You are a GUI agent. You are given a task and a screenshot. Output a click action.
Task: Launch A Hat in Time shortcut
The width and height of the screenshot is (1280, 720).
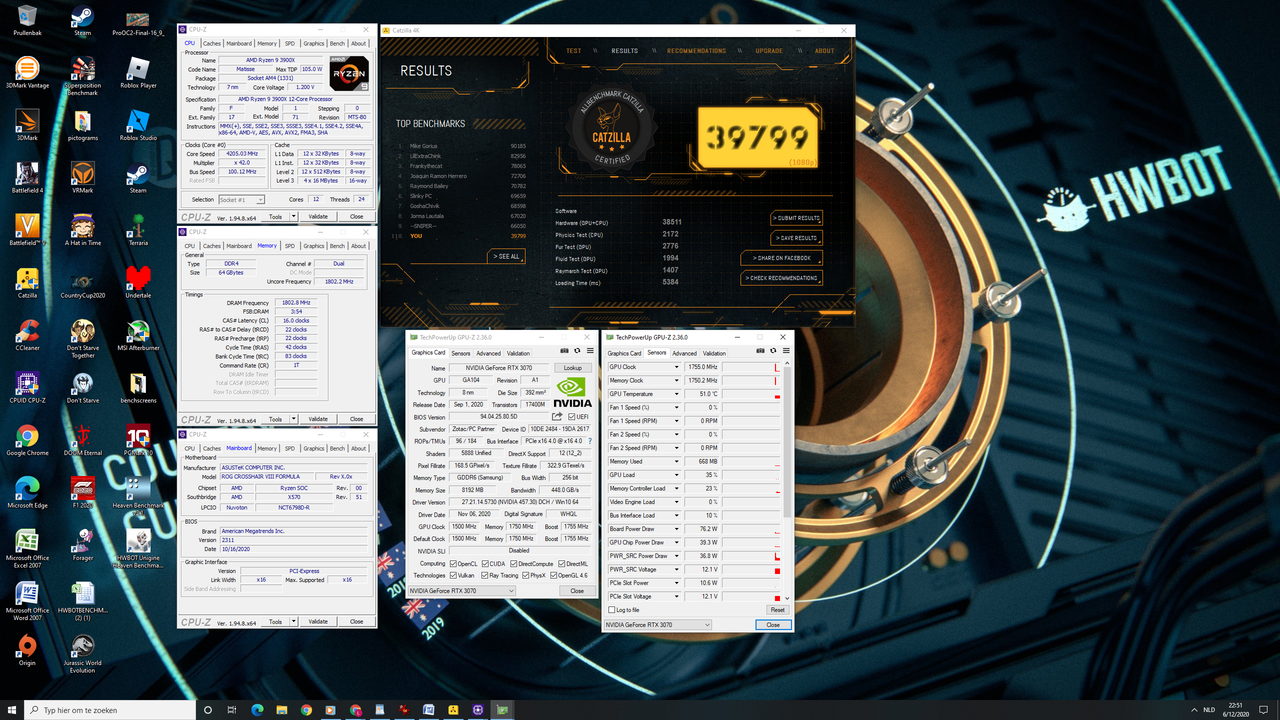[82, 230]
